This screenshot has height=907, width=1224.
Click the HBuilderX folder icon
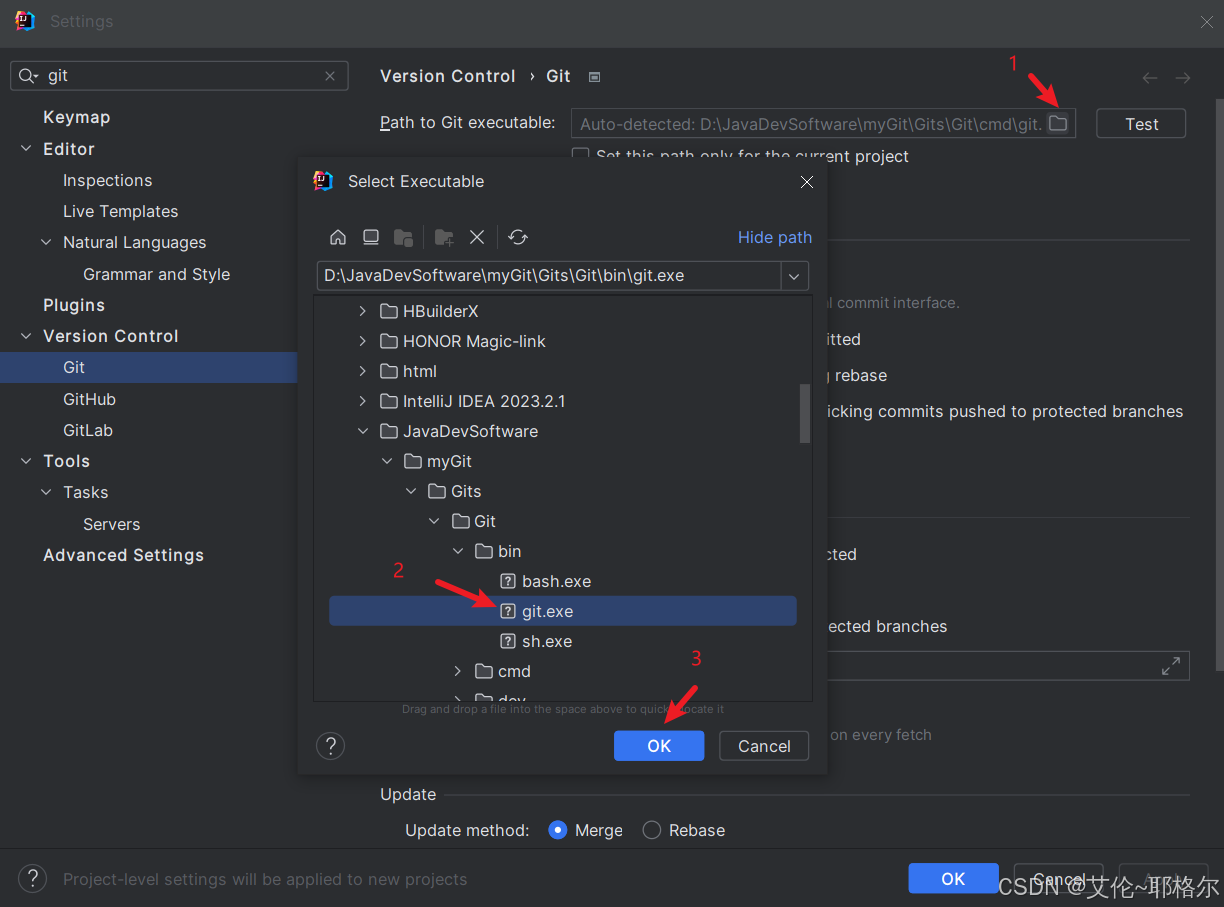(x=389, y=311)
